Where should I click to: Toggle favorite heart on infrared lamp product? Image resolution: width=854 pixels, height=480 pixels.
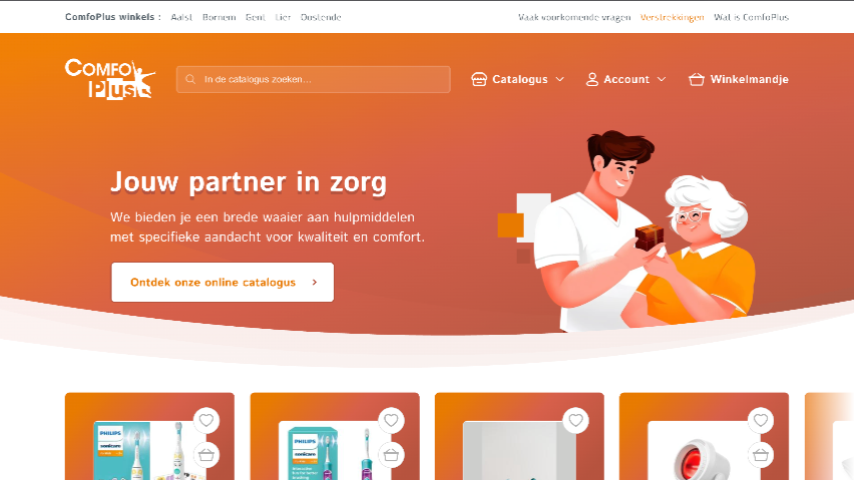(761, 421)
